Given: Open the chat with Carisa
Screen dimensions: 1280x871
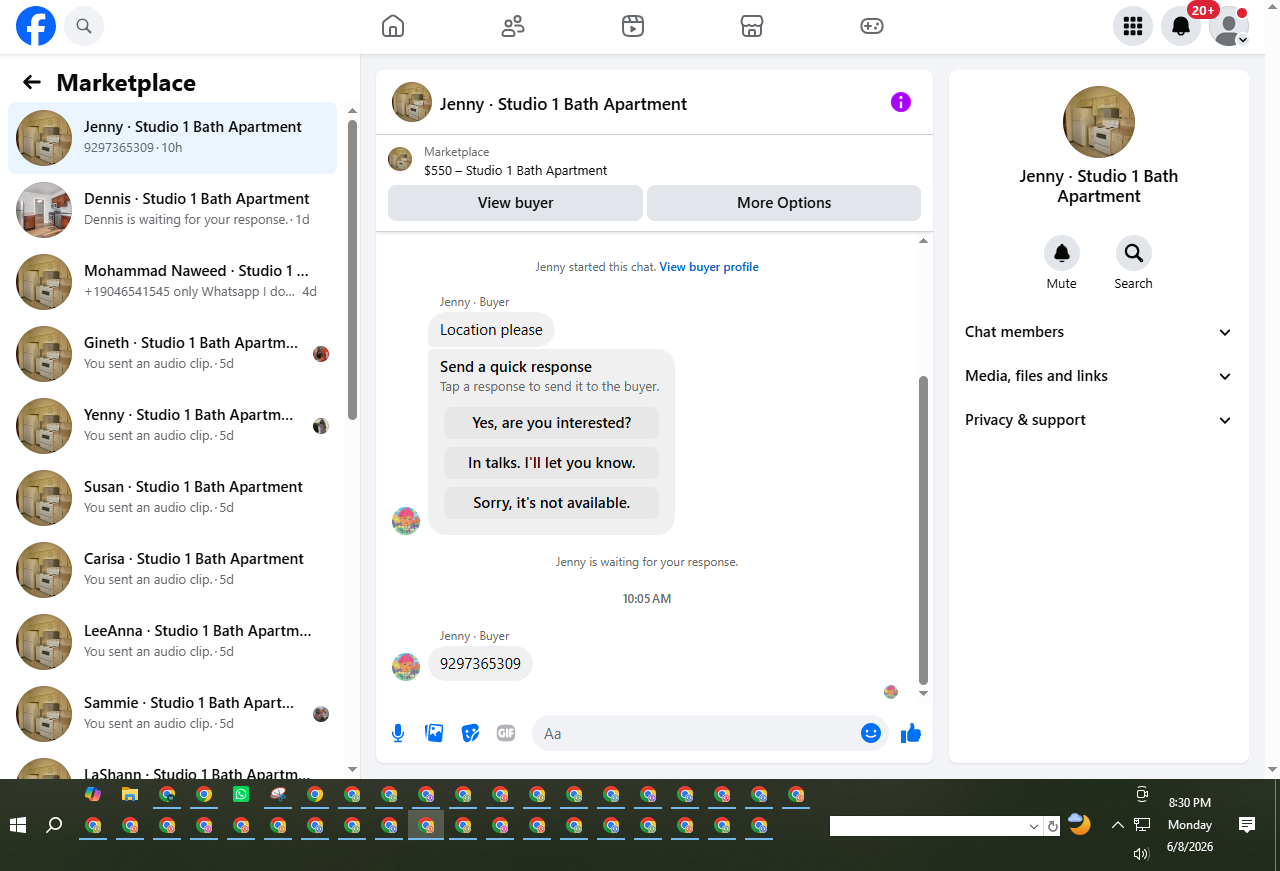Looking at the screenshot, I should point(173,570).
